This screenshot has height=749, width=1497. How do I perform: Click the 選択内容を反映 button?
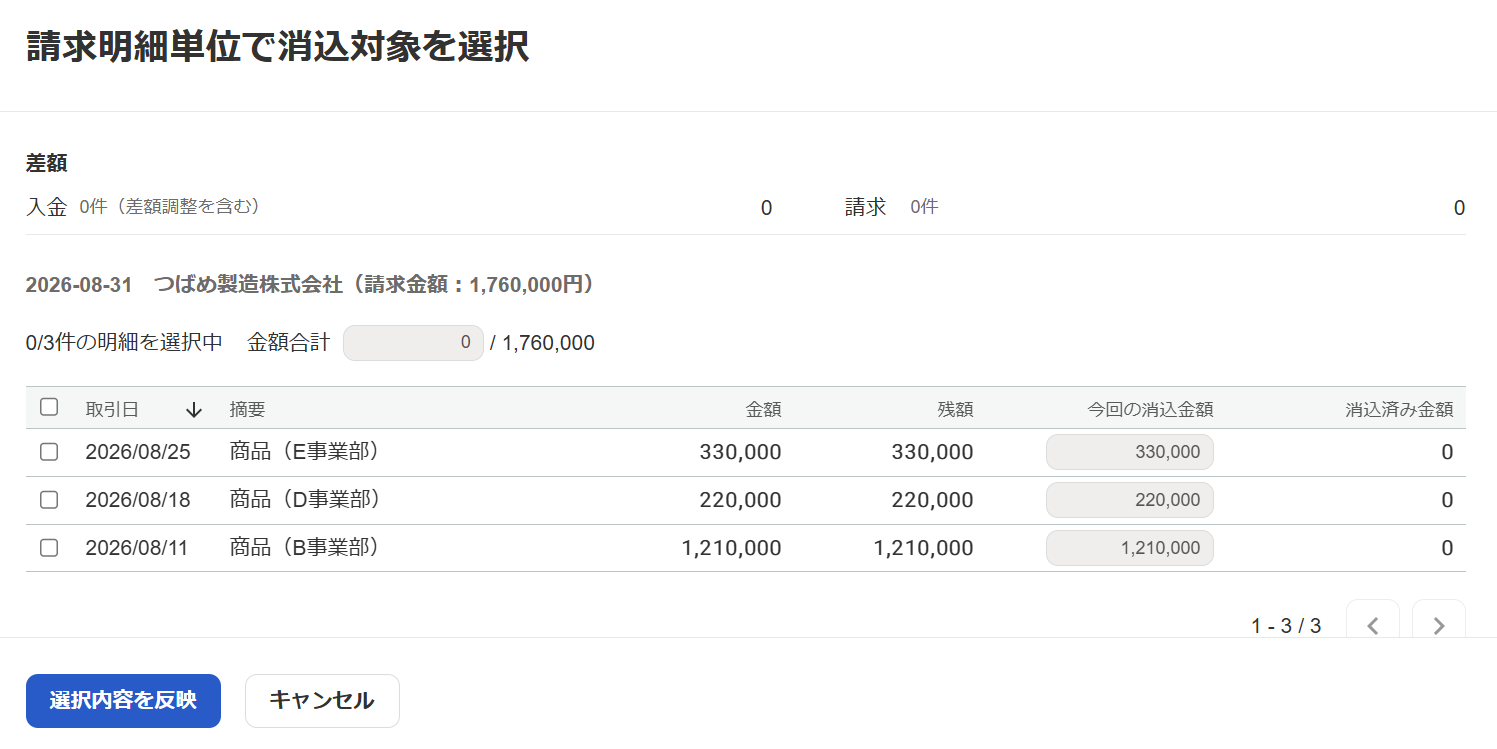pos(123,701)
